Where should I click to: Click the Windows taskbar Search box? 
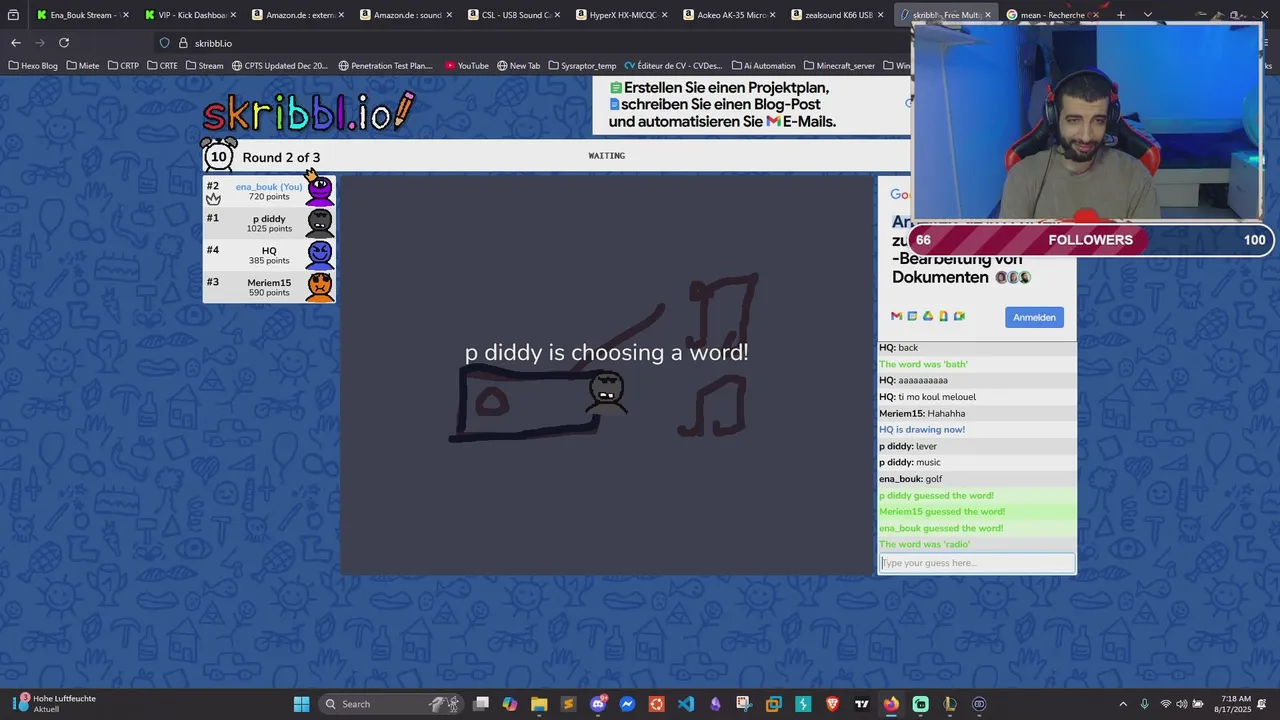[x=390, y=704]
